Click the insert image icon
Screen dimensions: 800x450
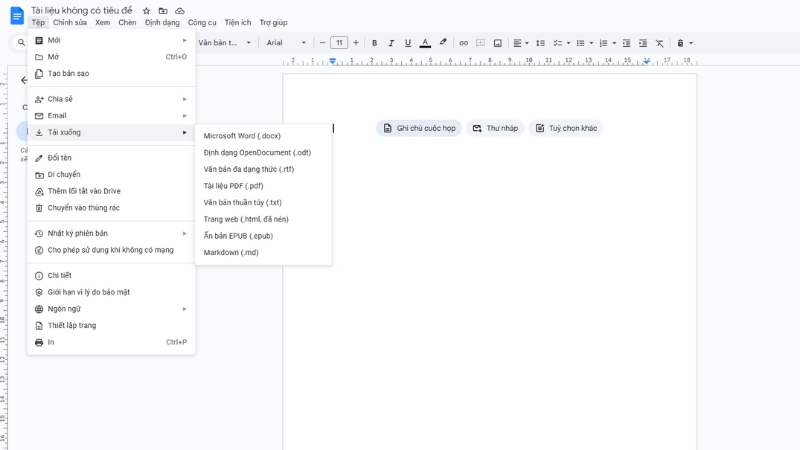497,43
